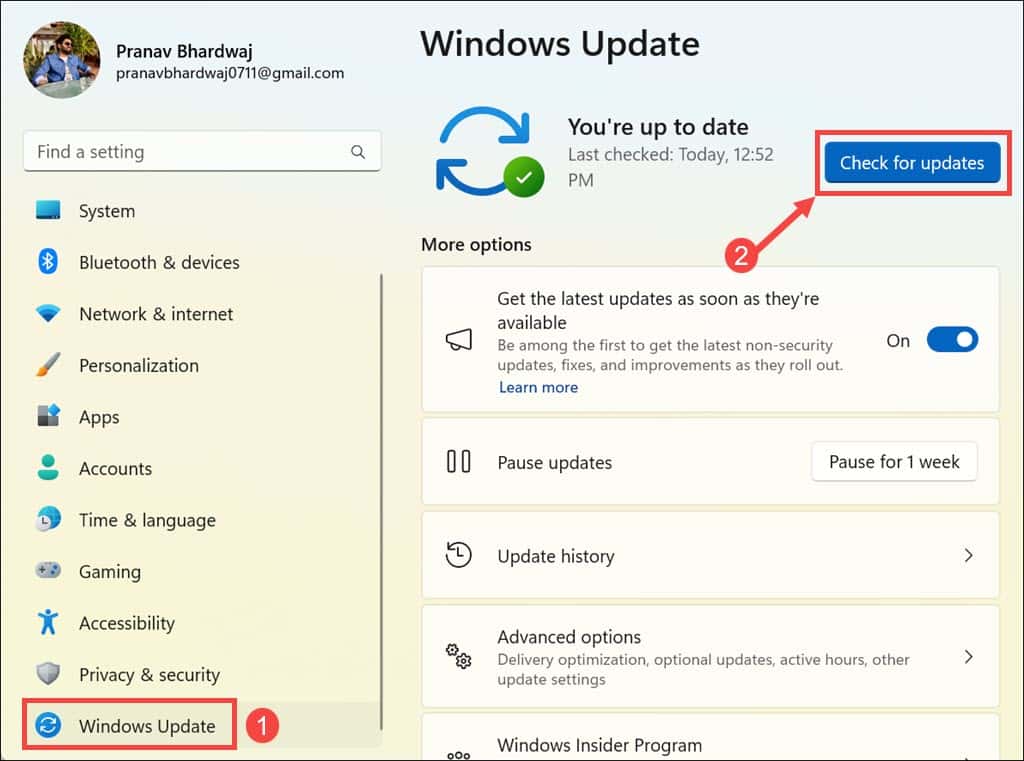Click the large Windows Update page heading
Viewport: 1024px width, 761px height.
click(x=560, y=44)
